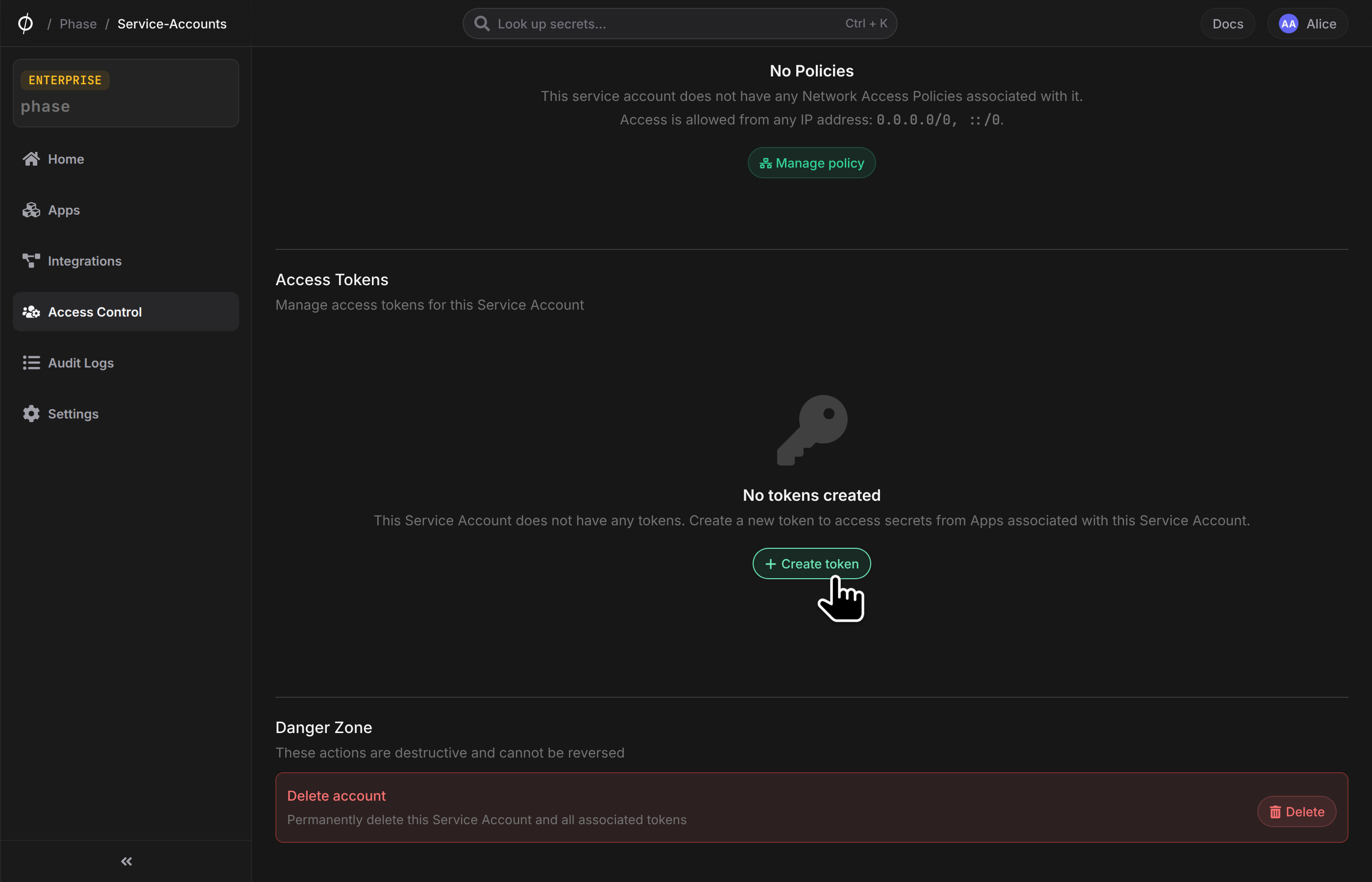The image size is (1372, 882).
Task: Collapse the sidebar with the double-chevron
Action: point(126,861)
